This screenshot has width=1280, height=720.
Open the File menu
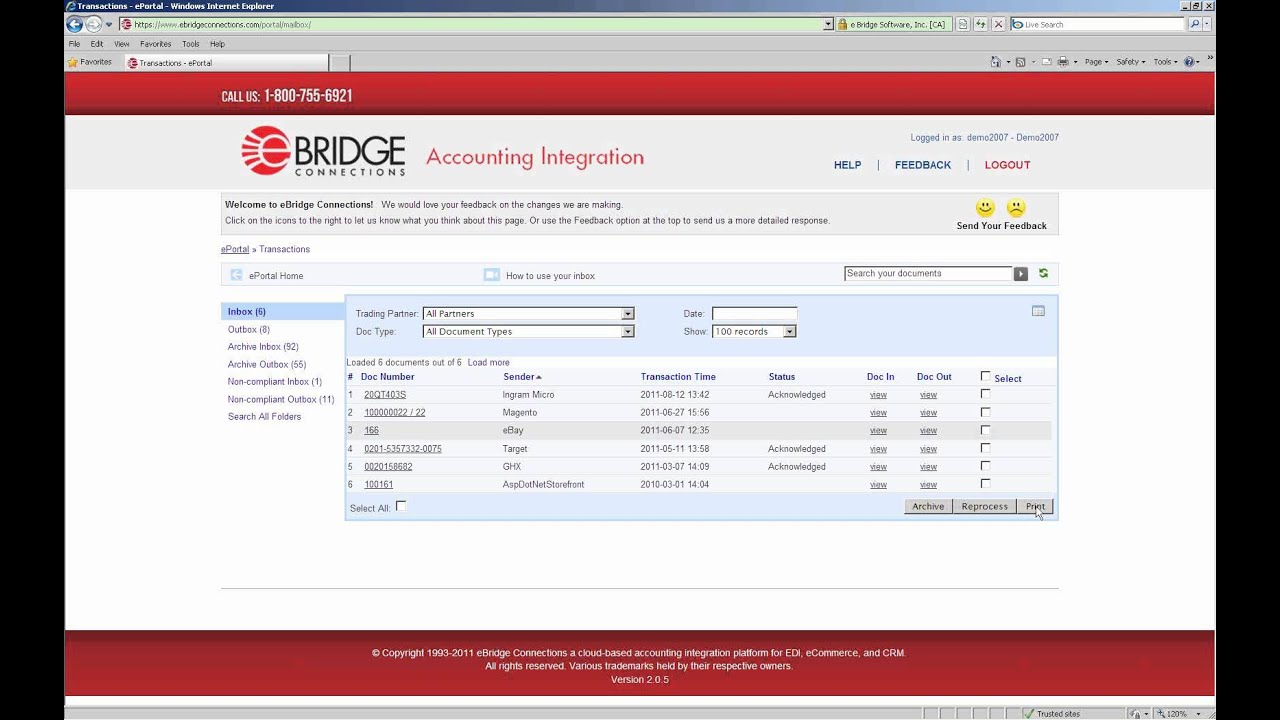click(74, 44)
